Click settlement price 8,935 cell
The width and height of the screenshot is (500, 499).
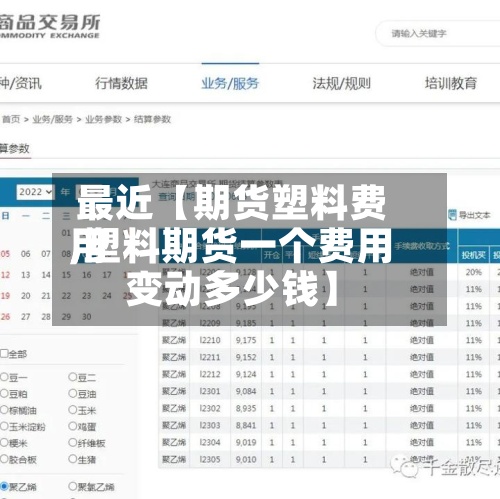(246, 409)
